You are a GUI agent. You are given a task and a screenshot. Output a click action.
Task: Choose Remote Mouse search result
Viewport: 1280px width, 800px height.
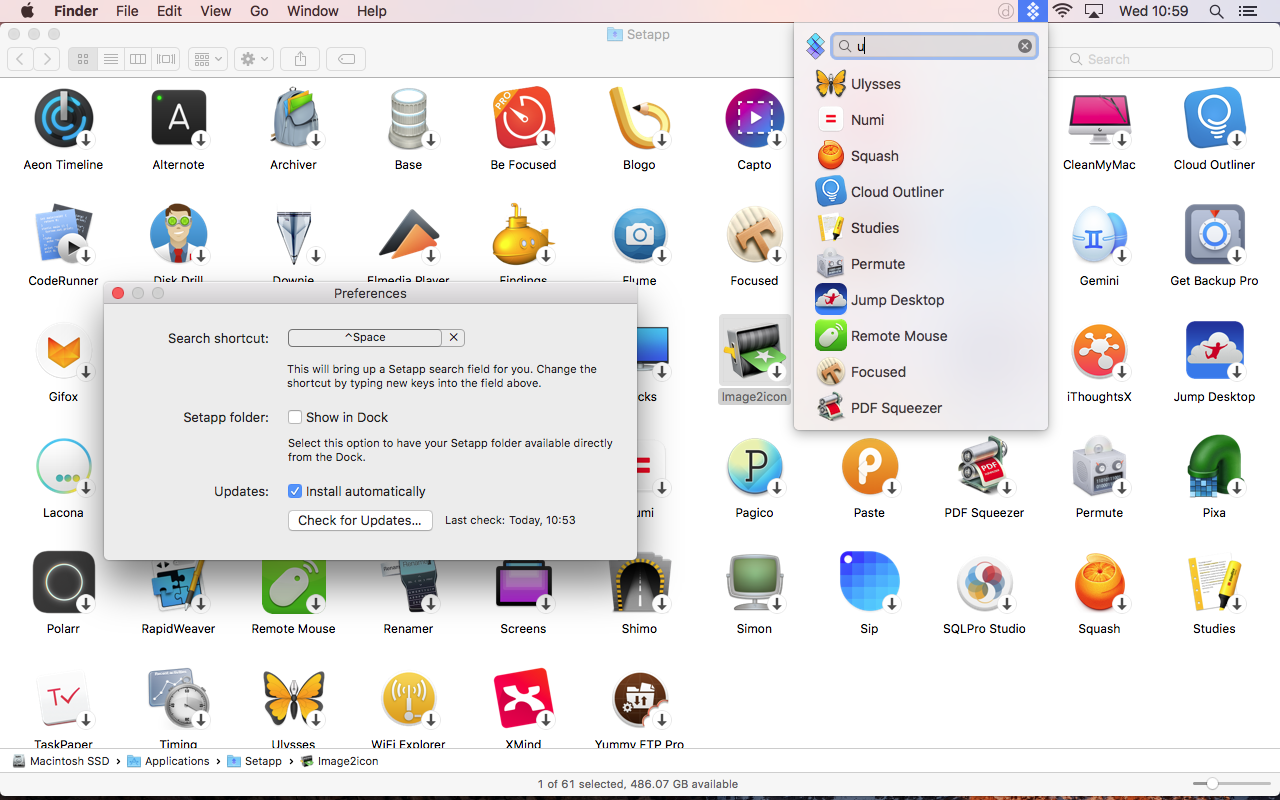[x=921, y=336]
